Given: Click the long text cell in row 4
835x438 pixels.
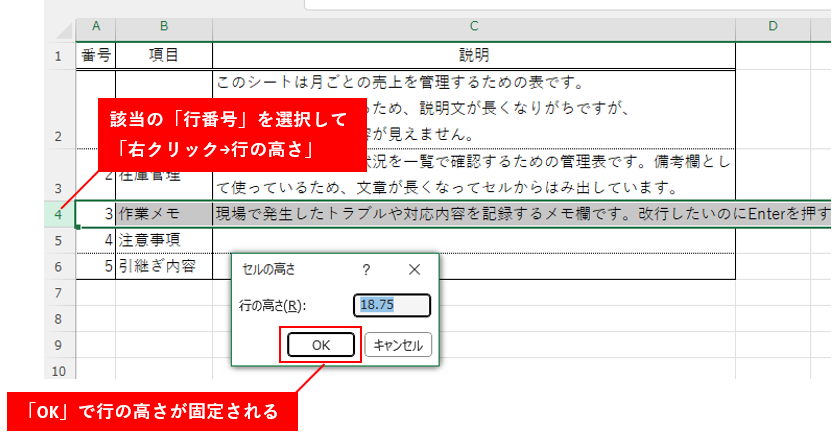Looking at the screenshot, I should 520,214.
